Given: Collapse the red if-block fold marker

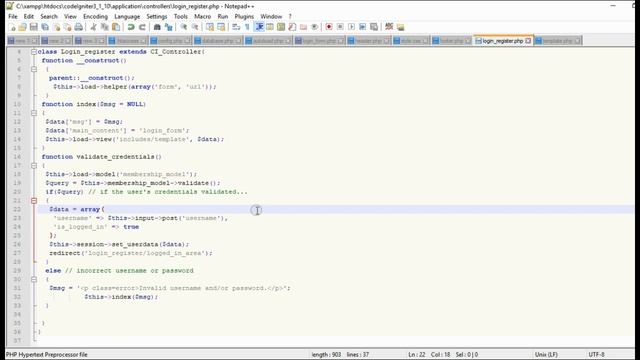Looking at the screenshot, I should (x=34, y=201).
